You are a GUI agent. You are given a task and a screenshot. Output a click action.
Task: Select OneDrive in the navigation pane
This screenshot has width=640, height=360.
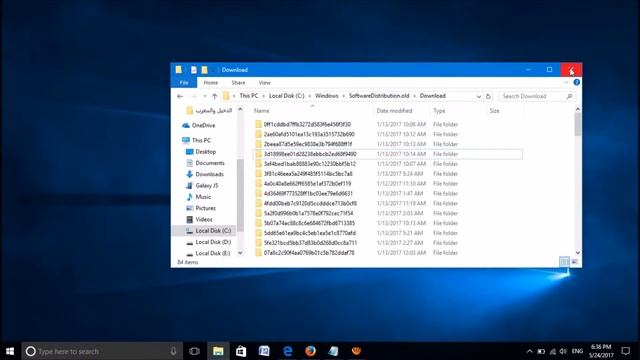(203, 125)
